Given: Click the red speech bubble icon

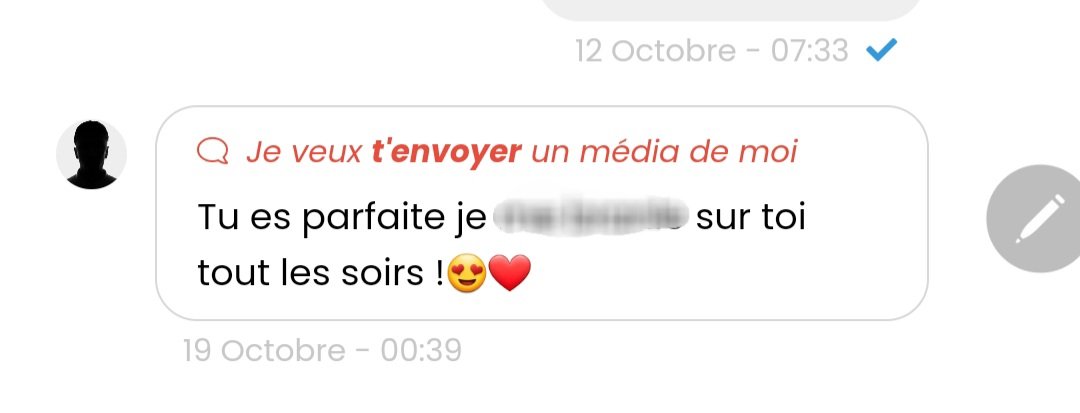Looking at the screenshot, I should 212,151.
